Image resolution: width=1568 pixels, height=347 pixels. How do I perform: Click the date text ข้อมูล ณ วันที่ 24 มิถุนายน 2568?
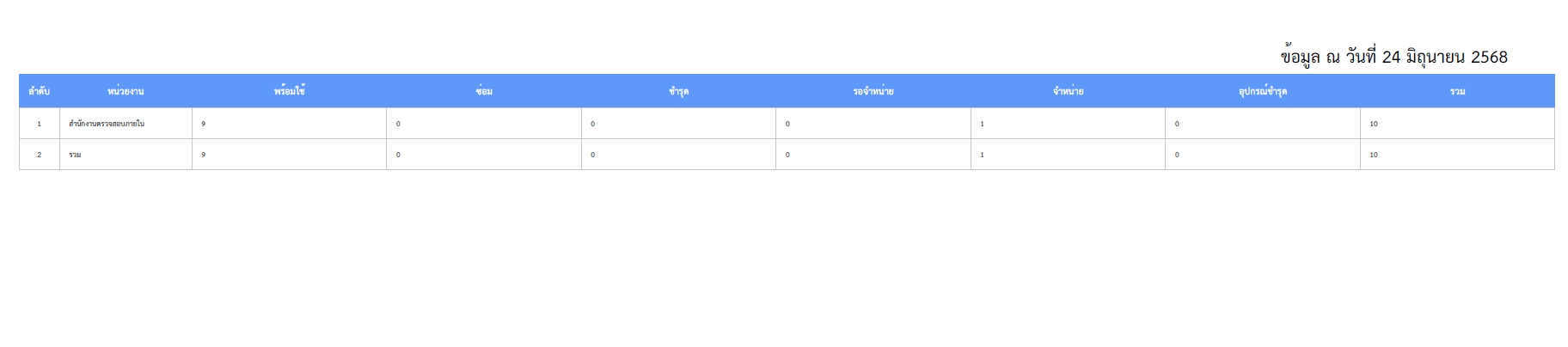point(1393,57)
